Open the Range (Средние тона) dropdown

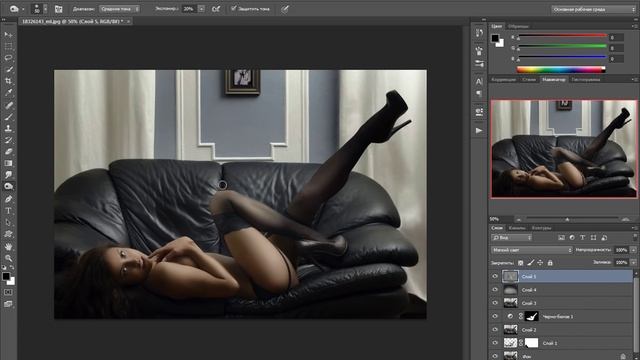point(119,9)
